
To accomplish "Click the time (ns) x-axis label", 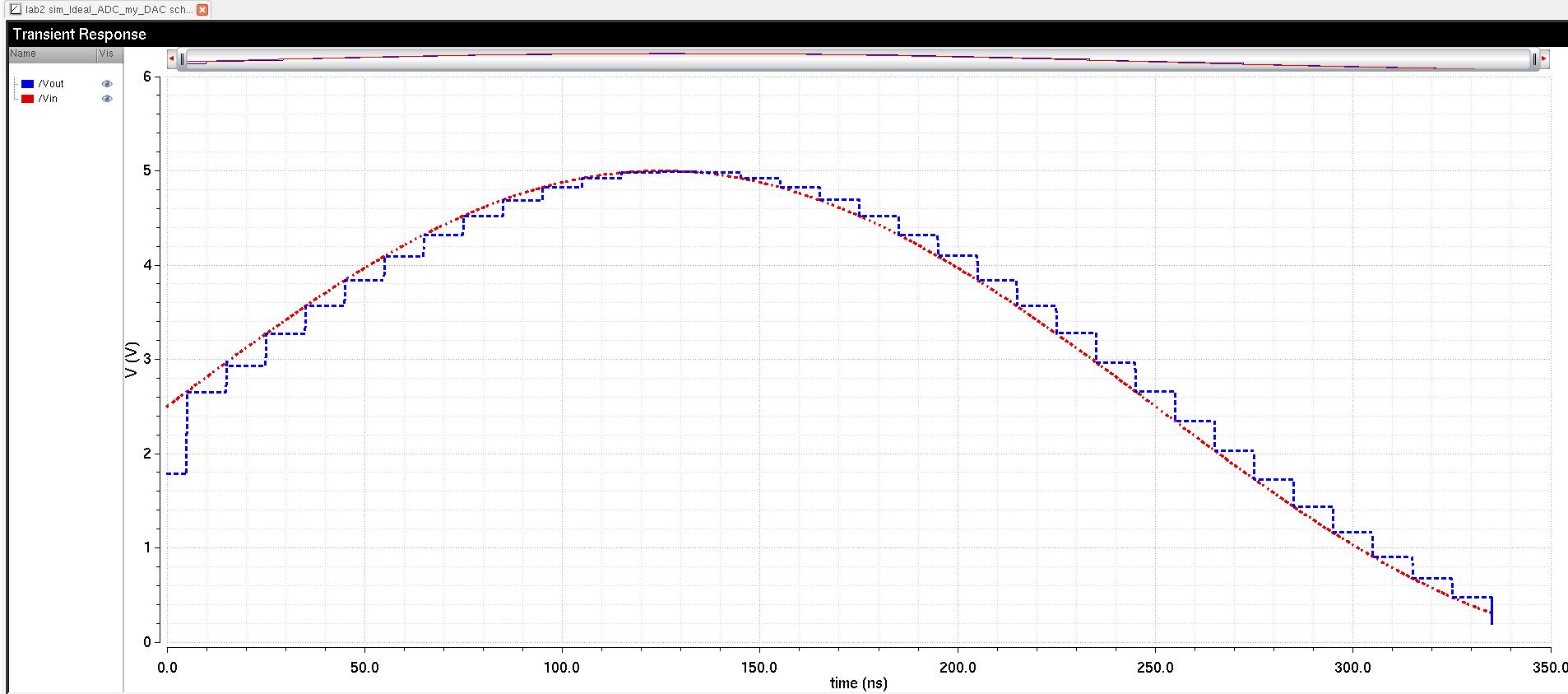I will [859, 682].
